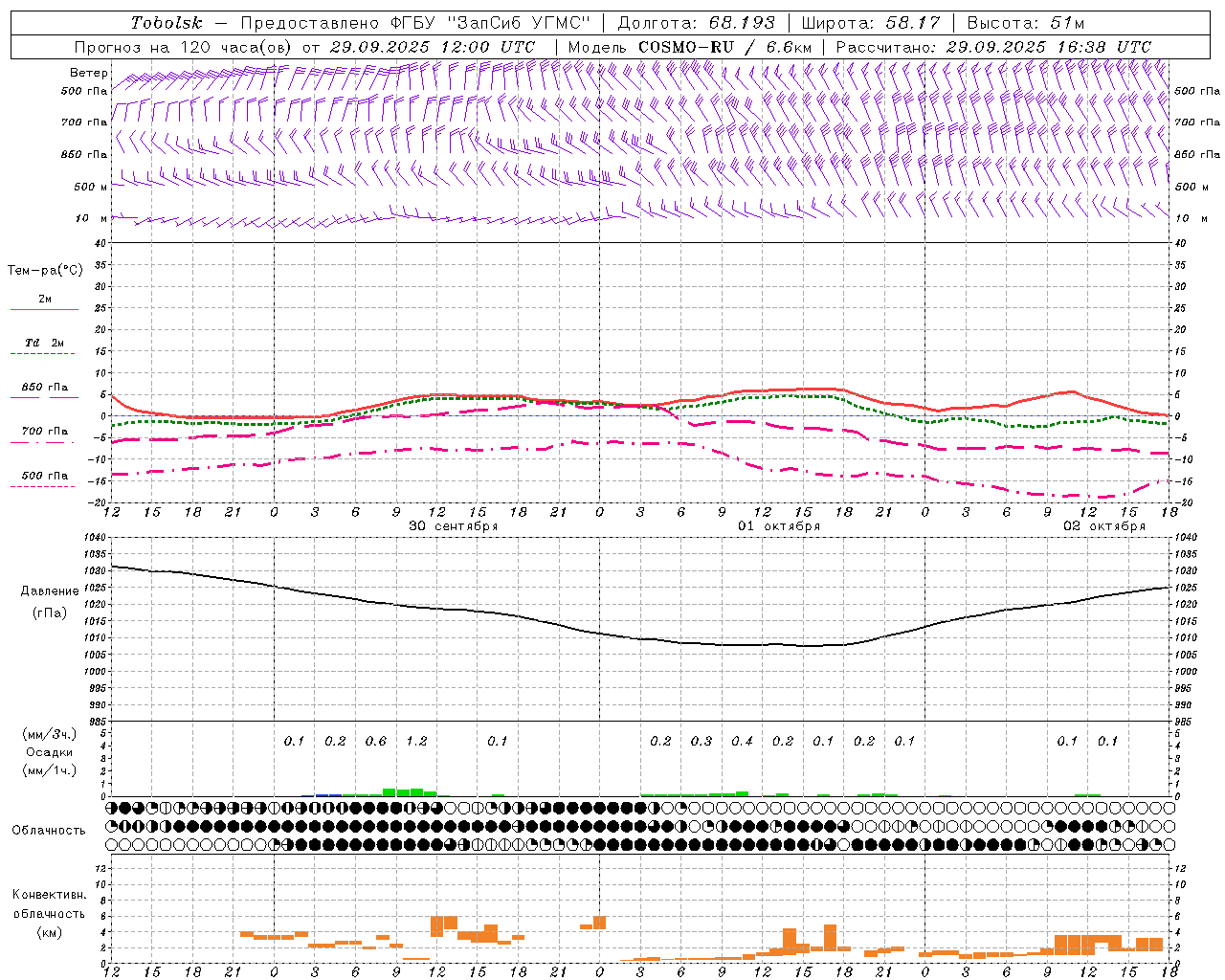Click the '1.2' precipitation amount value
Image resolution: width=1225 pixels, height=980 pixels.
tap(416, 741)
